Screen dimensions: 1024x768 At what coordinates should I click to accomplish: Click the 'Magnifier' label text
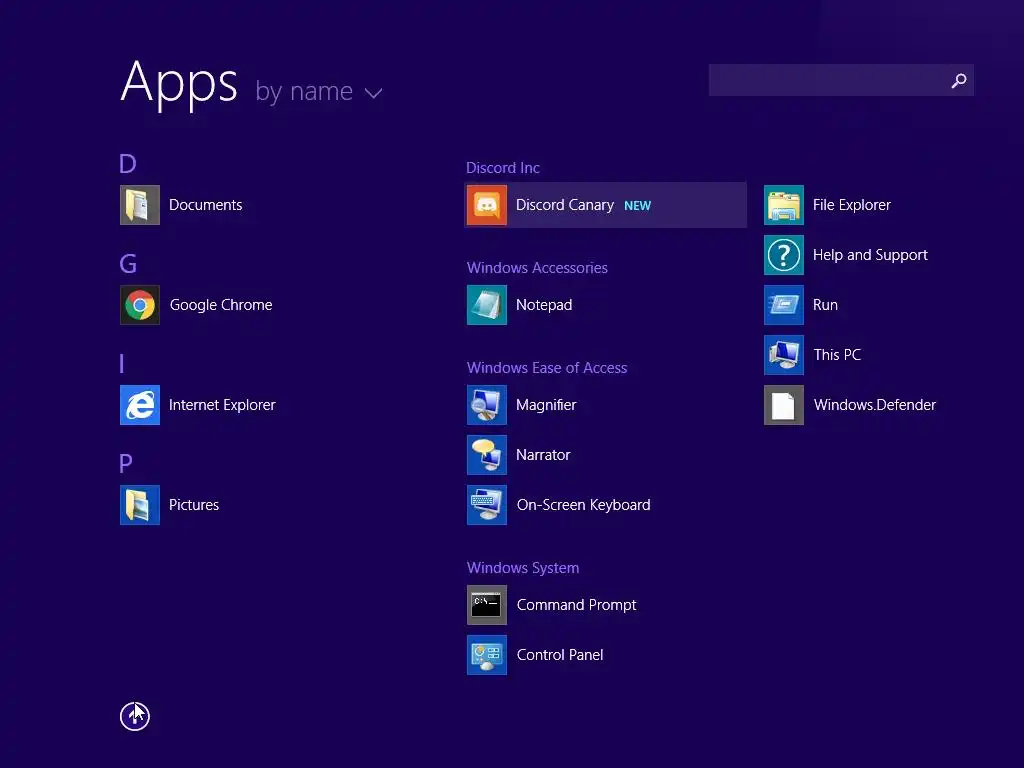tap(546, 405)
